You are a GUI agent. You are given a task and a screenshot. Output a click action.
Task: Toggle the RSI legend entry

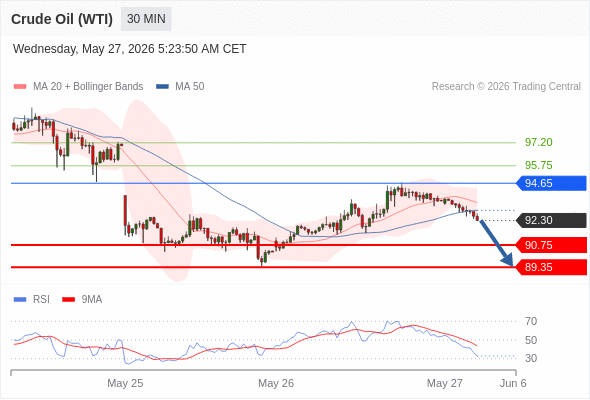[x=32, y=300]
